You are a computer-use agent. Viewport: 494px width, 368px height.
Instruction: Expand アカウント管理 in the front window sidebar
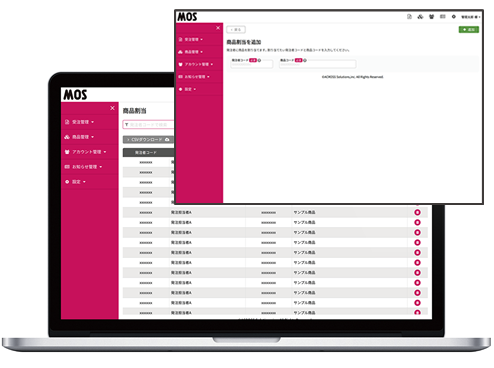click(196, 64)
